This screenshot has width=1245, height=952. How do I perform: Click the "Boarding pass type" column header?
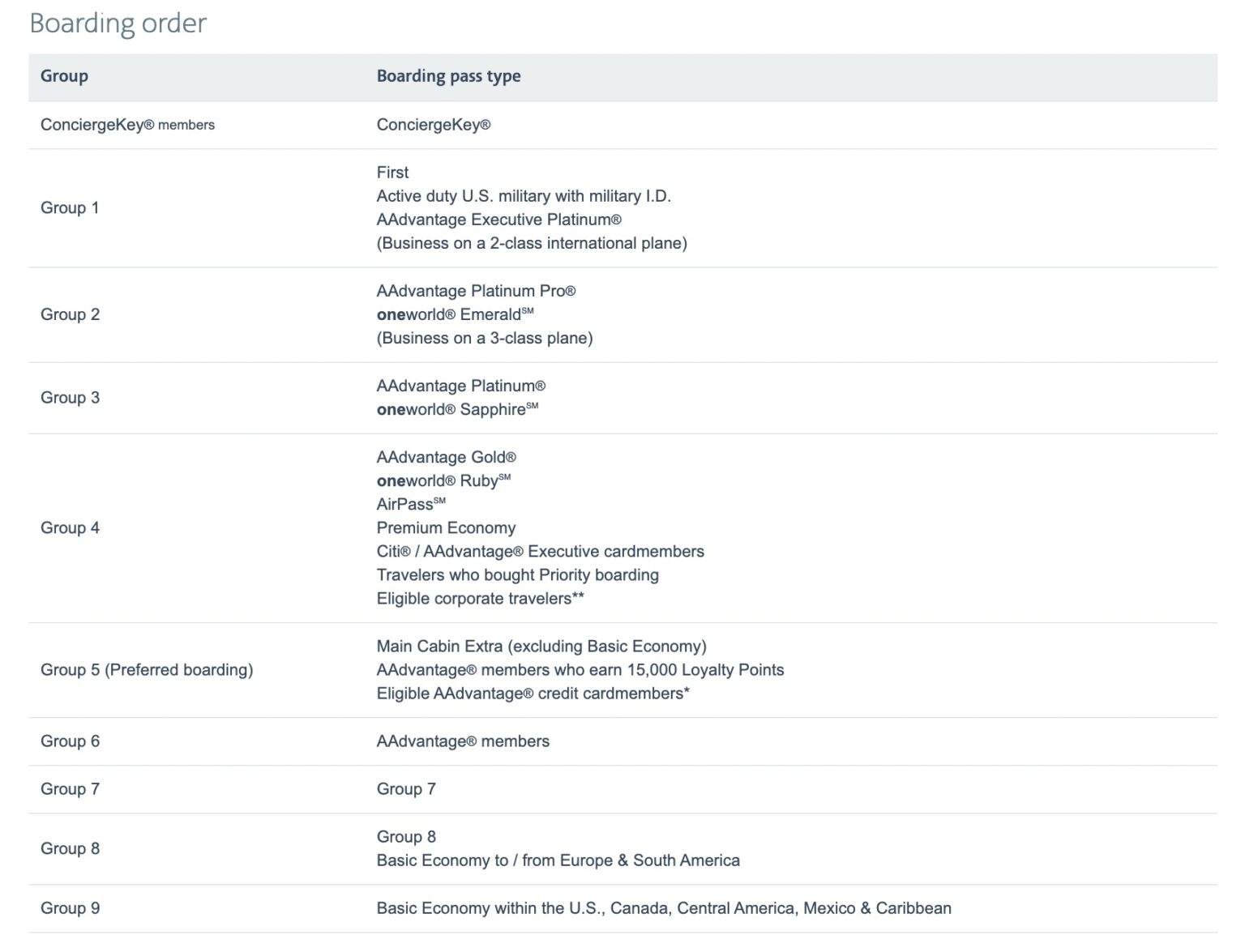[448, 76]
